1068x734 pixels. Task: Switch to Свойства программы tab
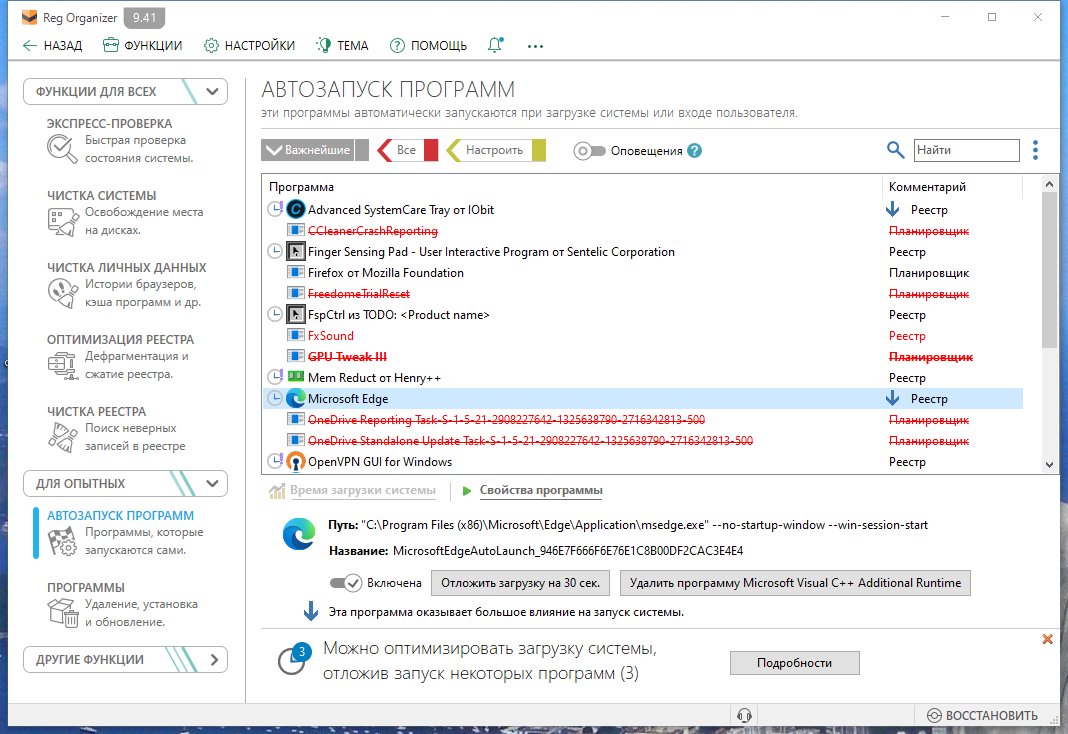point(541,490)
